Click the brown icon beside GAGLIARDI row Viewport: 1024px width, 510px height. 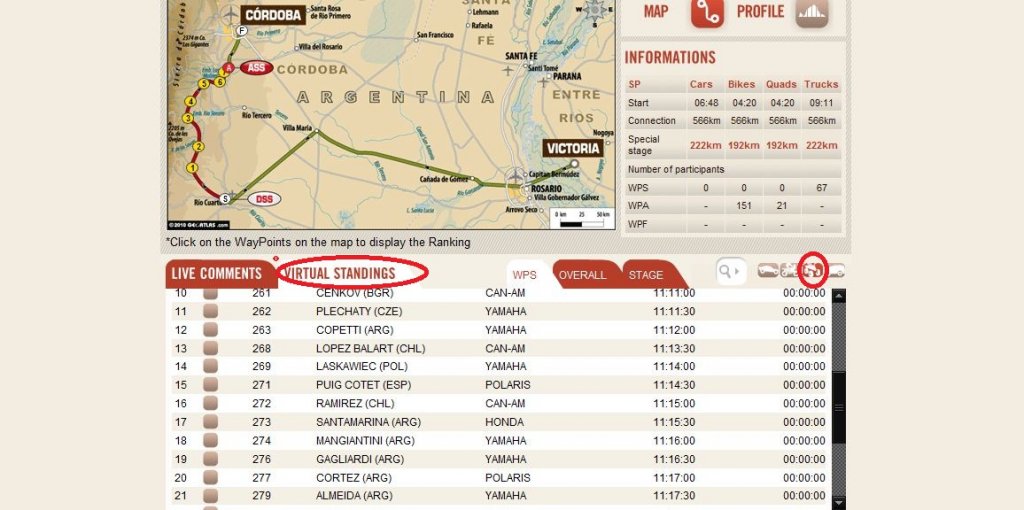click(x=210, y=459)
